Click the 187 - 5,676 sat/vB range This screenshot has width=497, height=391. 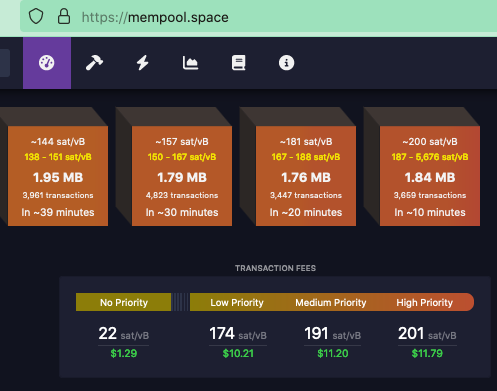430,157
